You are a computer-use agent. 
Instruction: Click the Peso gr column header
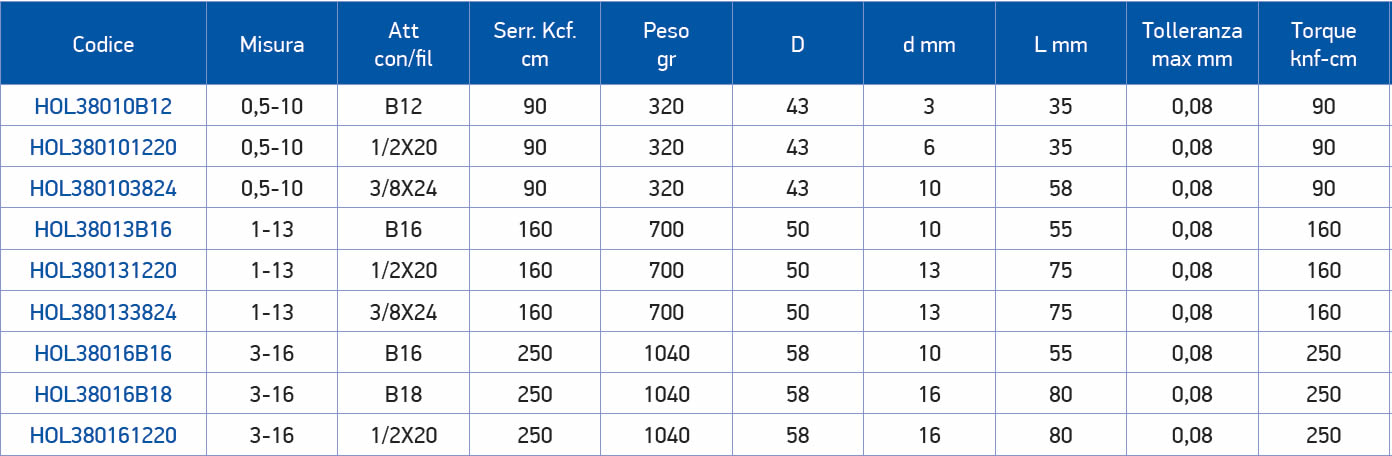pos(666,45)
